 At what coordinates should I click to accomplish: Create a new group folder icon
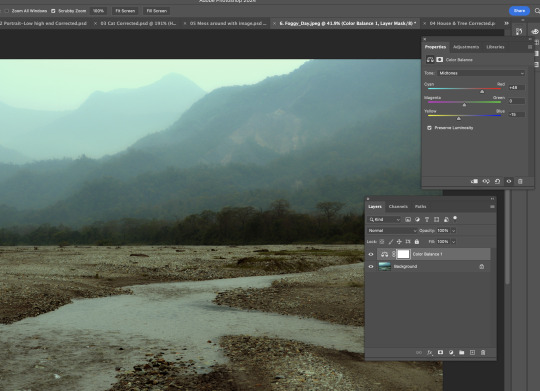[461, 352]
